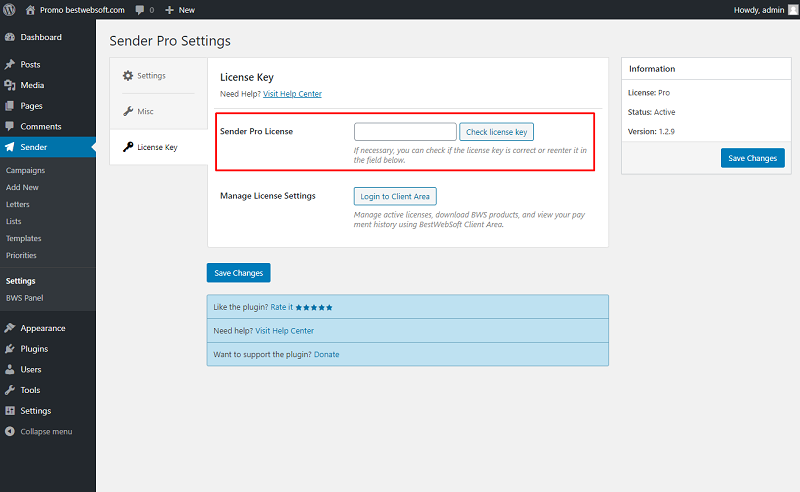This screenshot has height=492, width=800.
Task: Open the Plugins sidebar label
Action: 34,349
